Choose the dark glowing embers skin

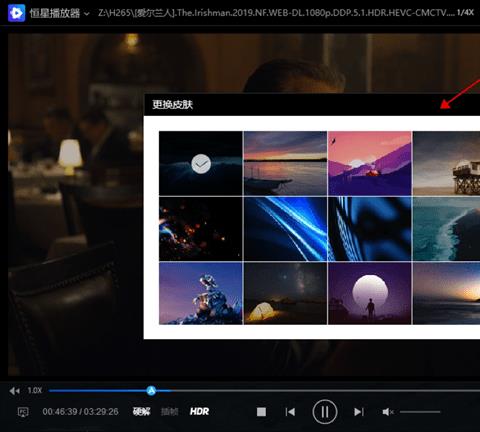201,229
